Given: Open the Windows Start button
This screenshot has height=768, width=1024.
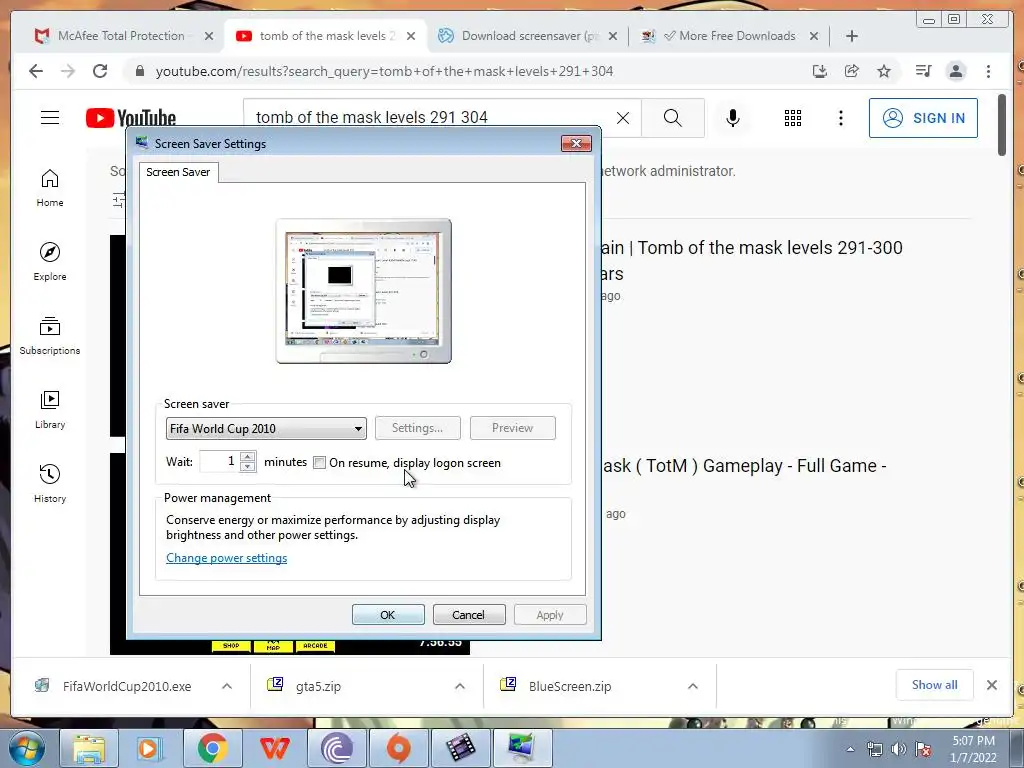Looking at the screenshot, I should (25, 748).
